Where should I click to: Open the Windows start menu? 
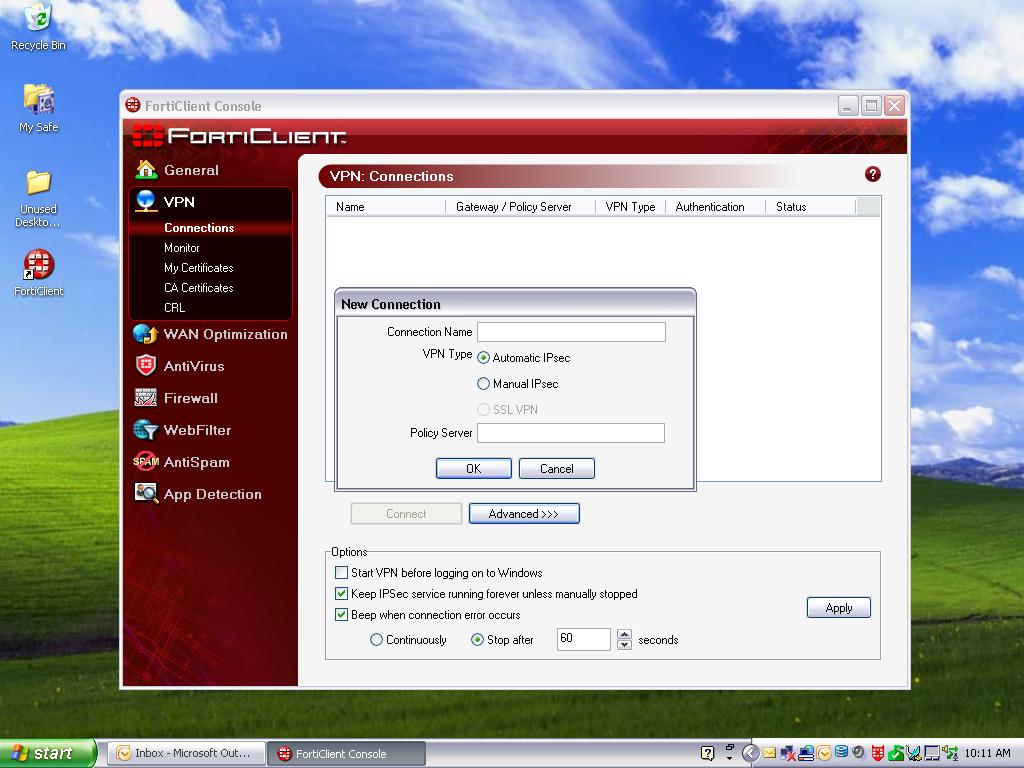coord(47,753)
